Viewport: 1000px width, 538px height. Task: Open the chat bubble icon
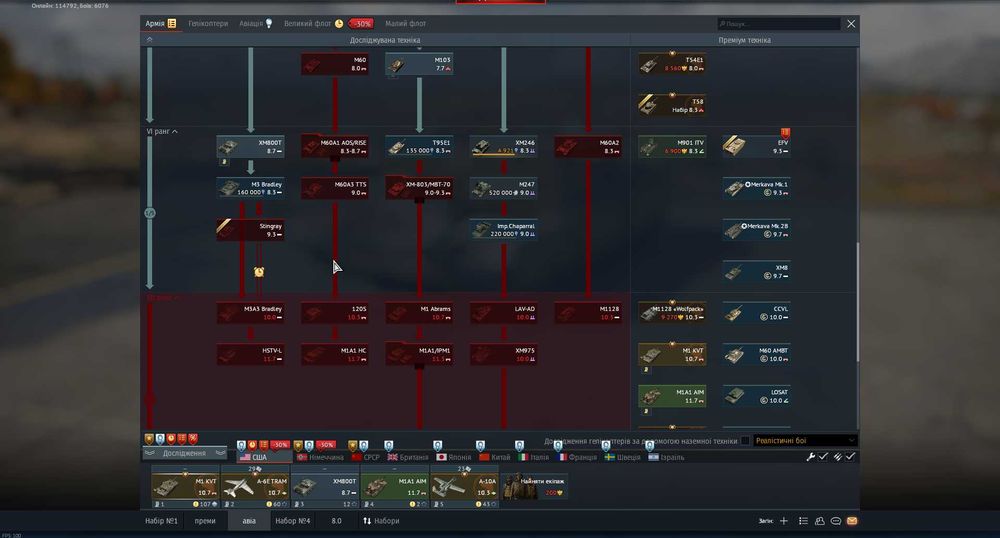pyautogui.click(x=835, y=521)
